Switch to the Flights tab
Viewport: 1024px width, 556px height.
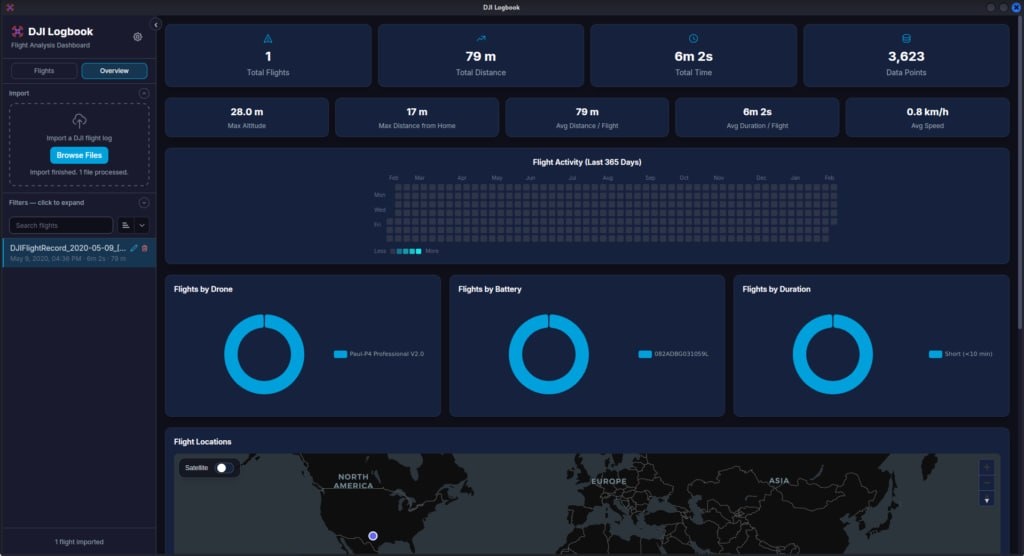pos(44,71)
